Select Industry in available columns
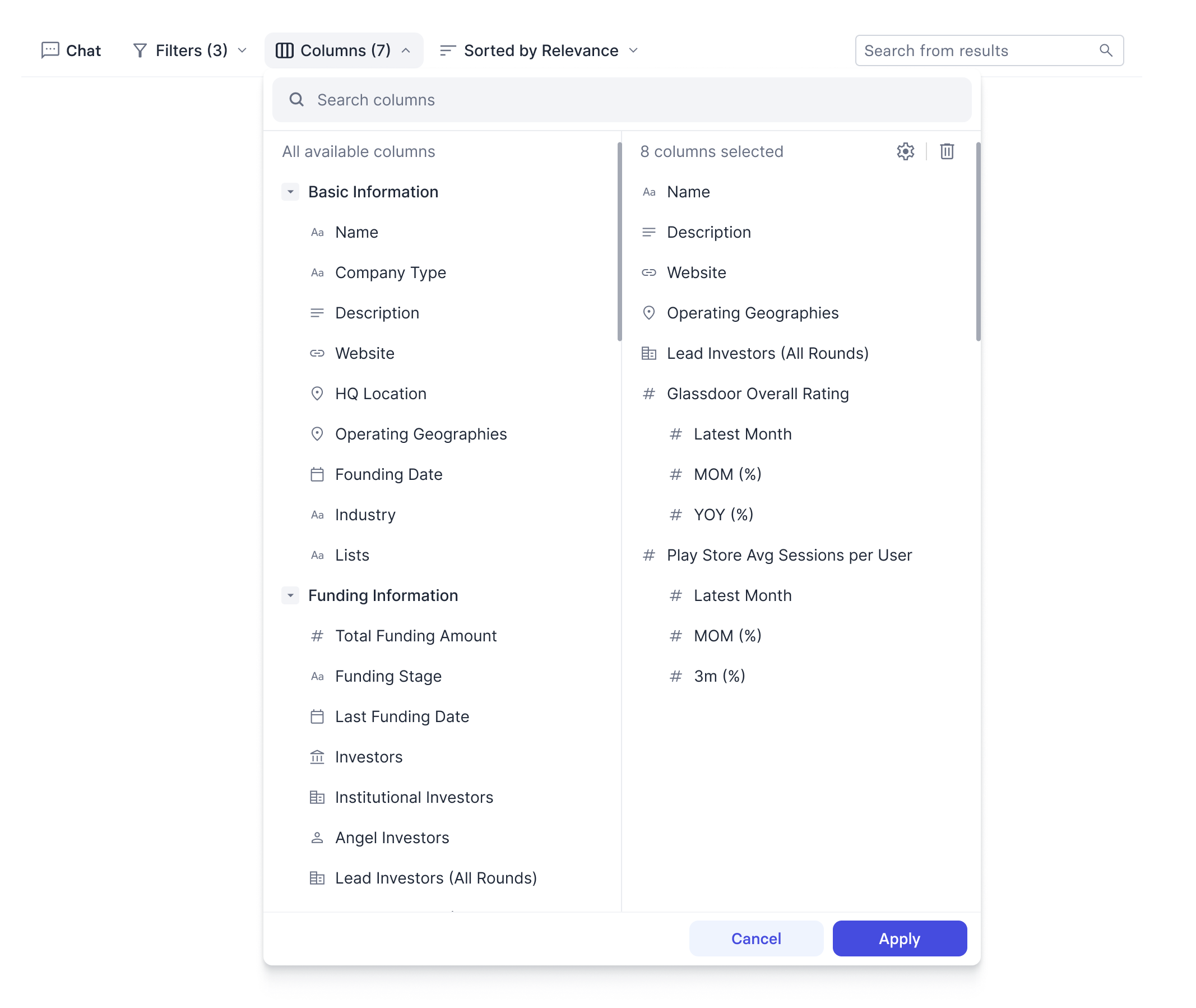Screen dimensions: 1196x1008 [x=365, y=515]
